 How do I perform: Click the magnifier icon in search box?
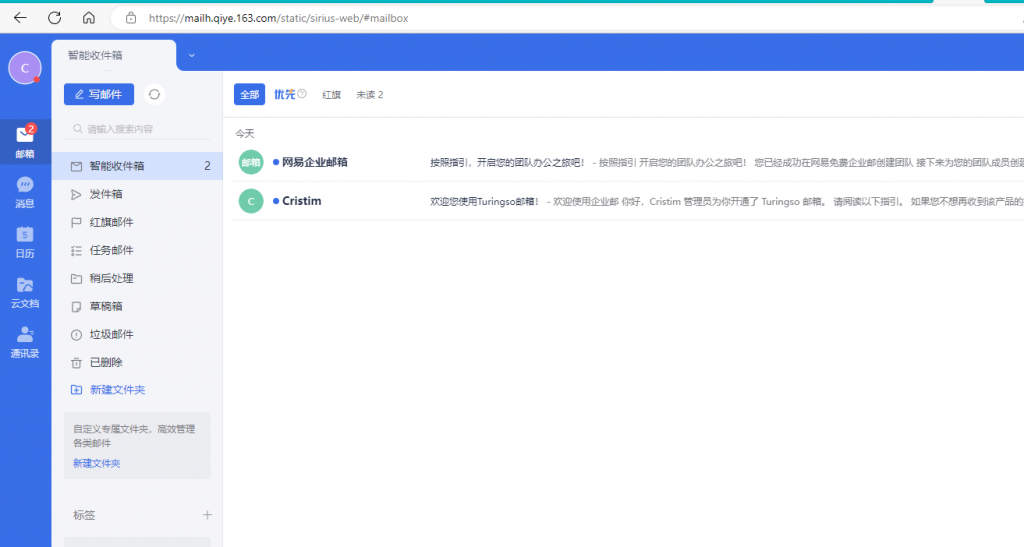click(78, 129)
